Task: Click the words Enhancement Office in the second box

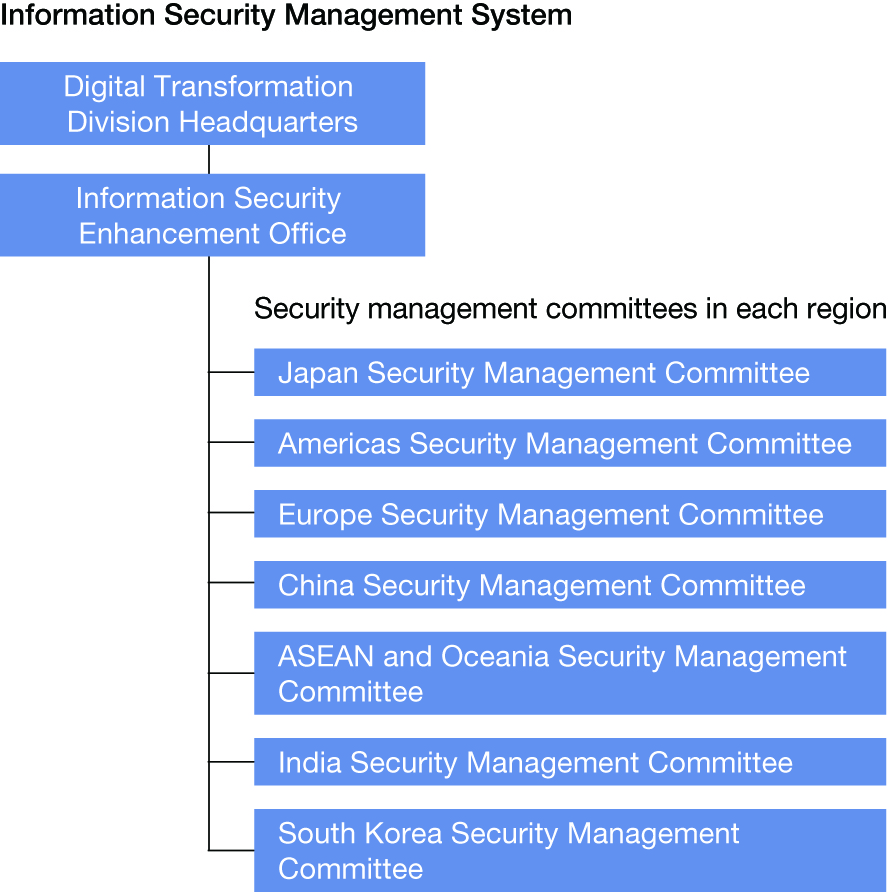Action: pos(212,234)
